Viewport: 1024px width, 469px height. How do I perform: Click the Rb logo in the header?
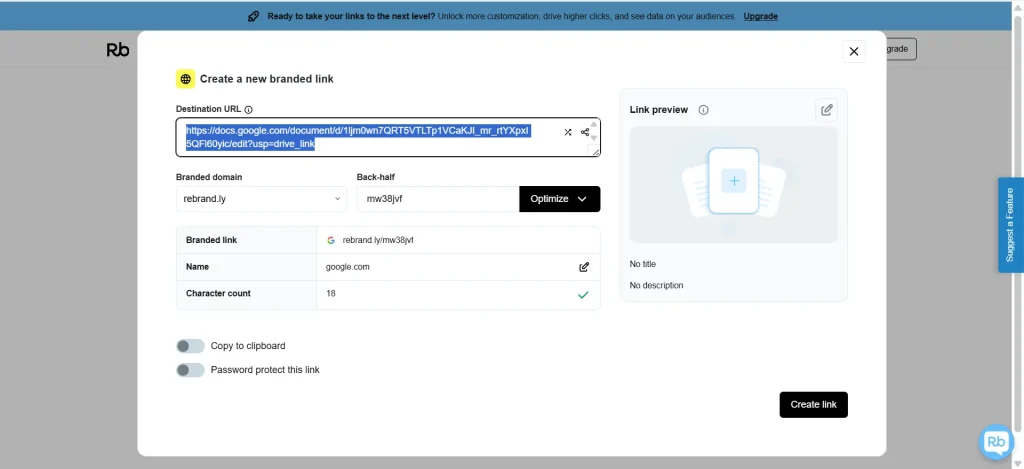[x=118, y=50]
